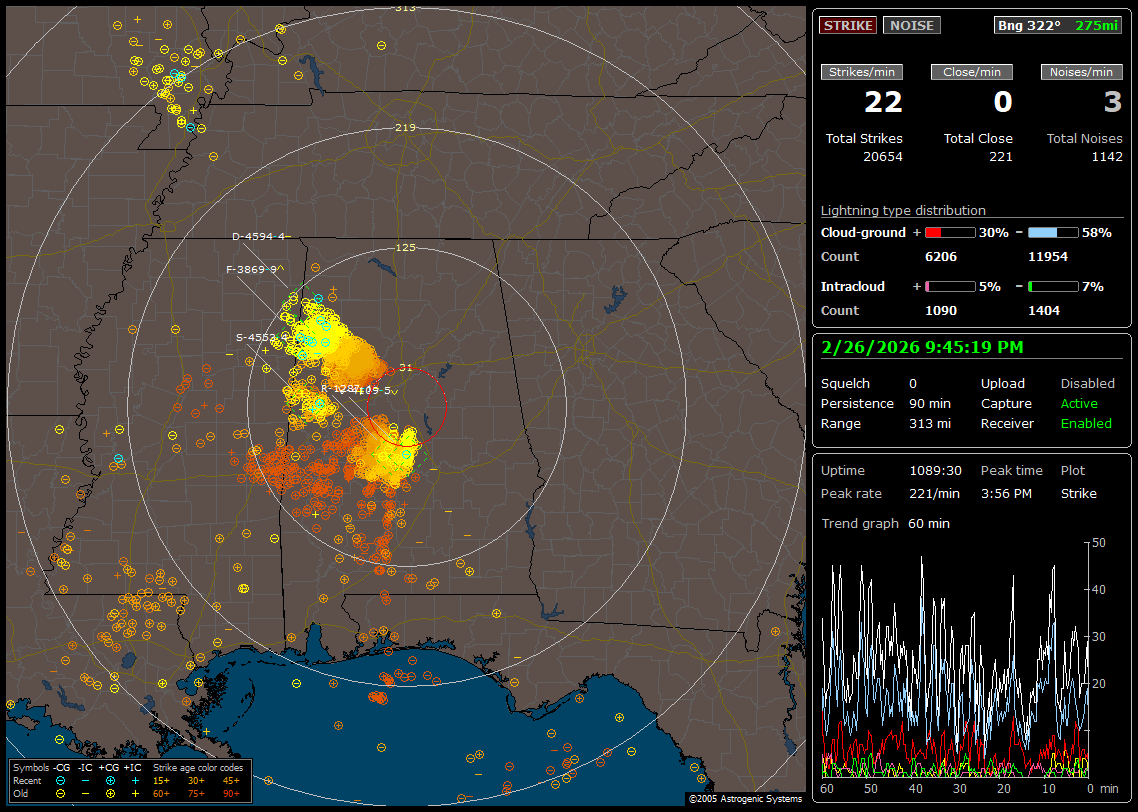The height and width of the screenshot is (812, 1138).
Task: Click the storm cell label F-3869-9
Action: (x=251, y=269)
